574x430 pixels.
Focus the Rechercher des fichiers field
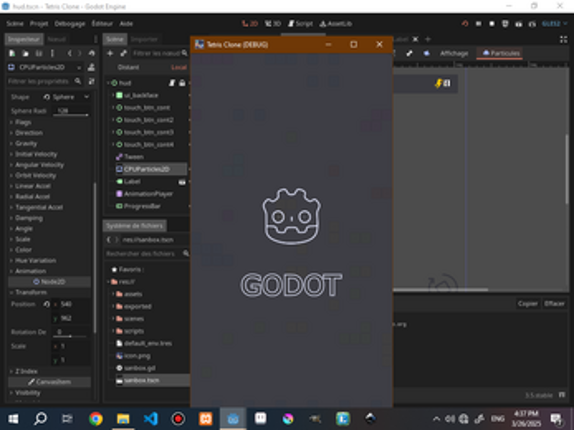(147, 254)
